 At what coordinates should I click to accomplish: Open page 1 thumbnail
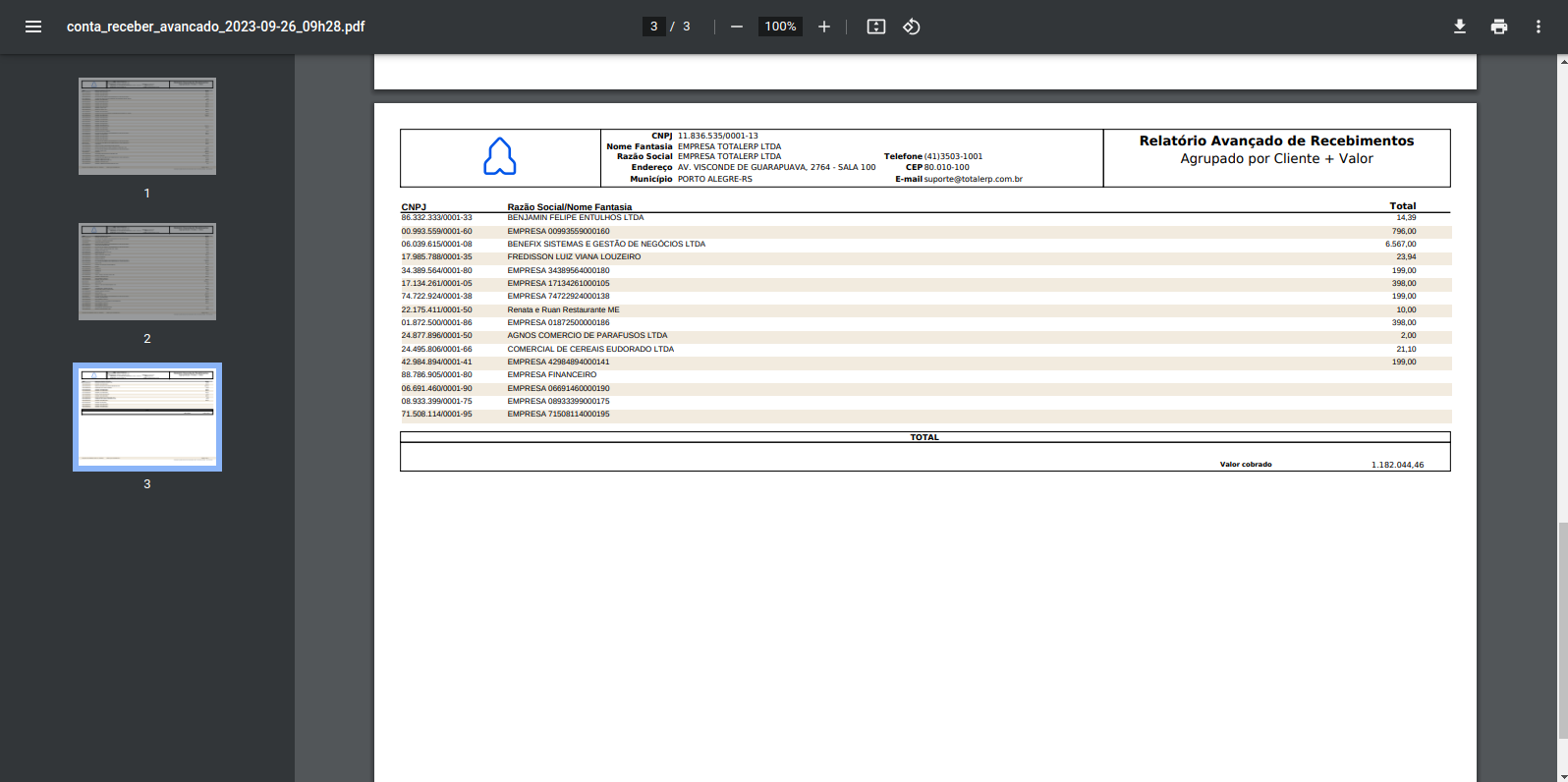tap(147, 127)
